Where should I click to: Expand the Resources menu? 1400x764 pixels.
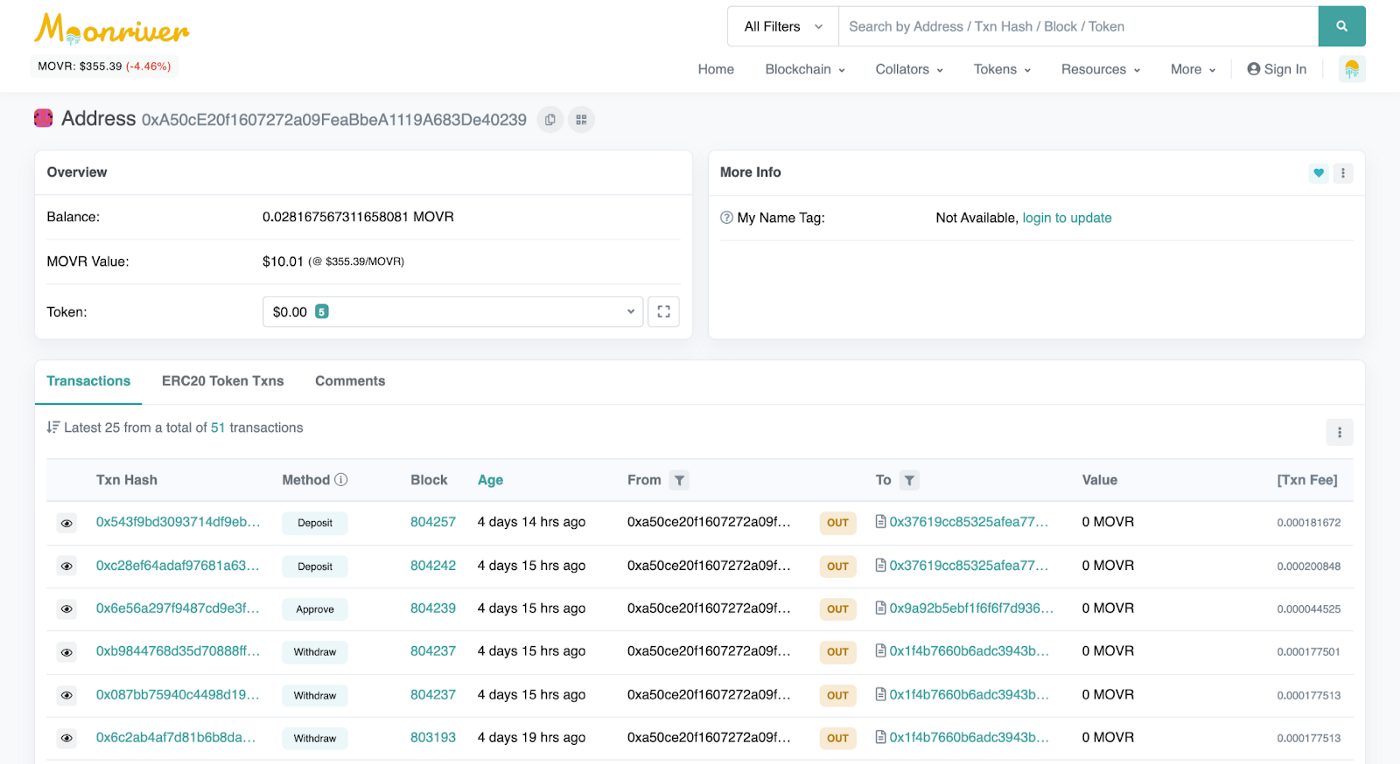point(1101,69)
